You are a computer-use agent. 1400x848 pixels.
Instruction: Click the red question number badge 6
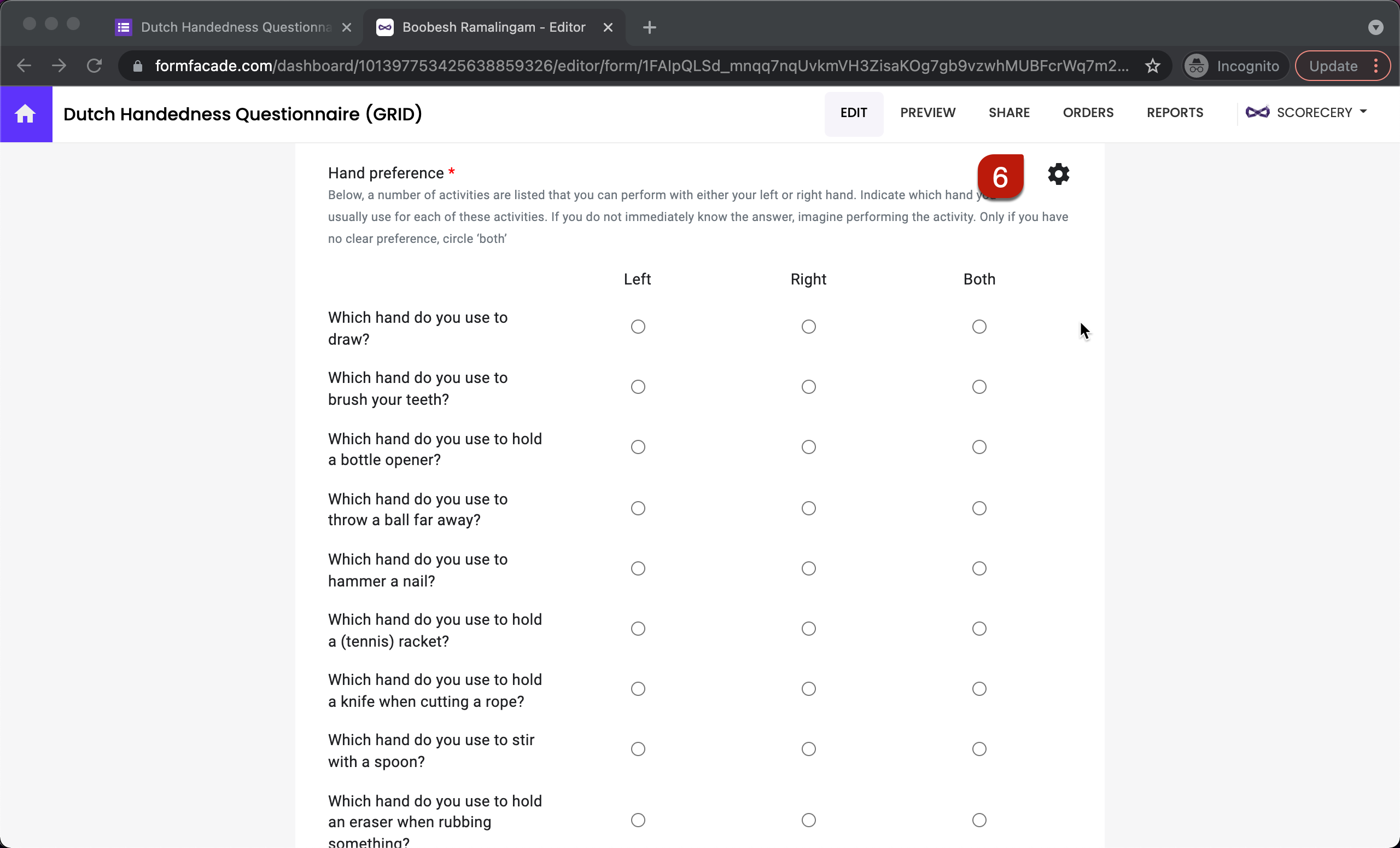(x=1001, y=177)
